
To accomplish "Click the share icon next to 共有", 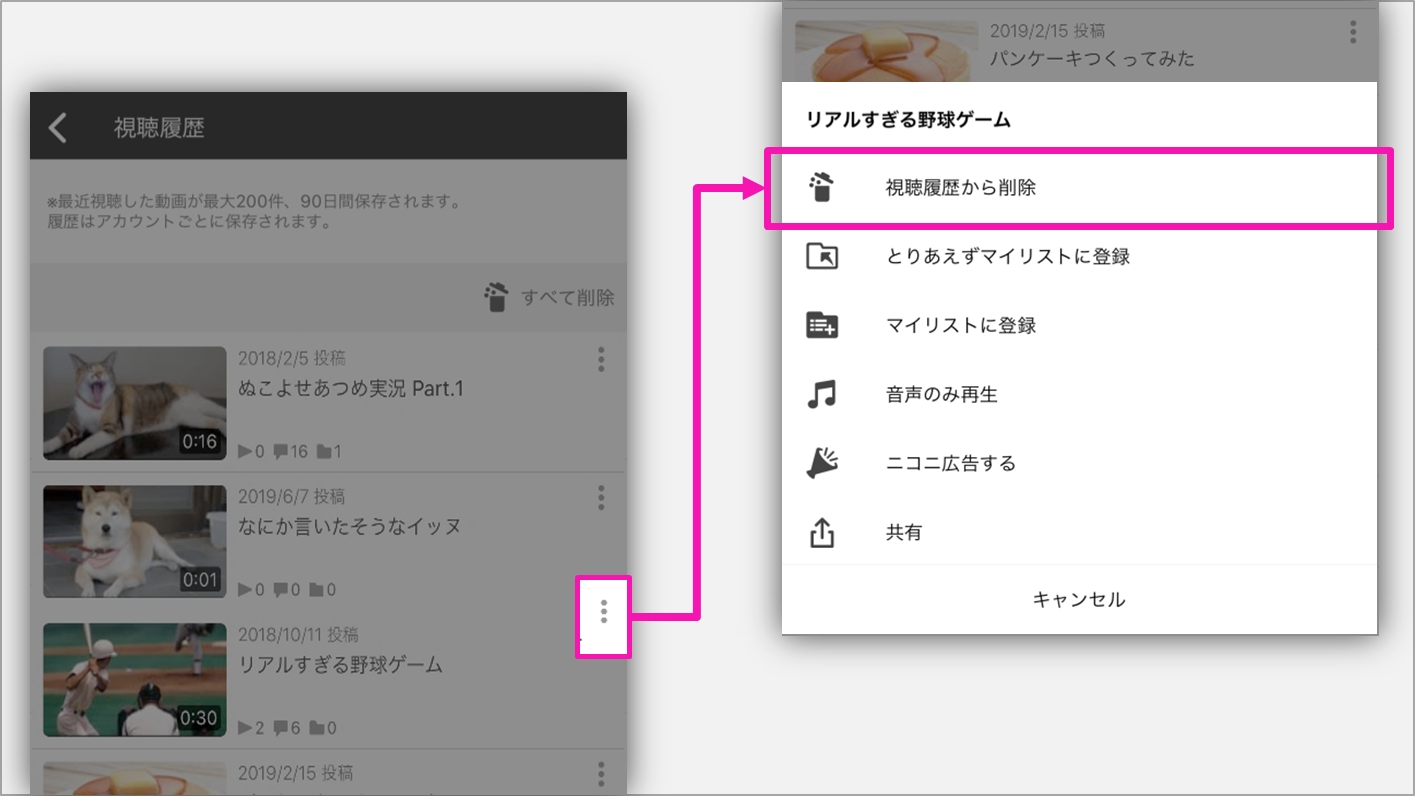I will tap(821, 532).
